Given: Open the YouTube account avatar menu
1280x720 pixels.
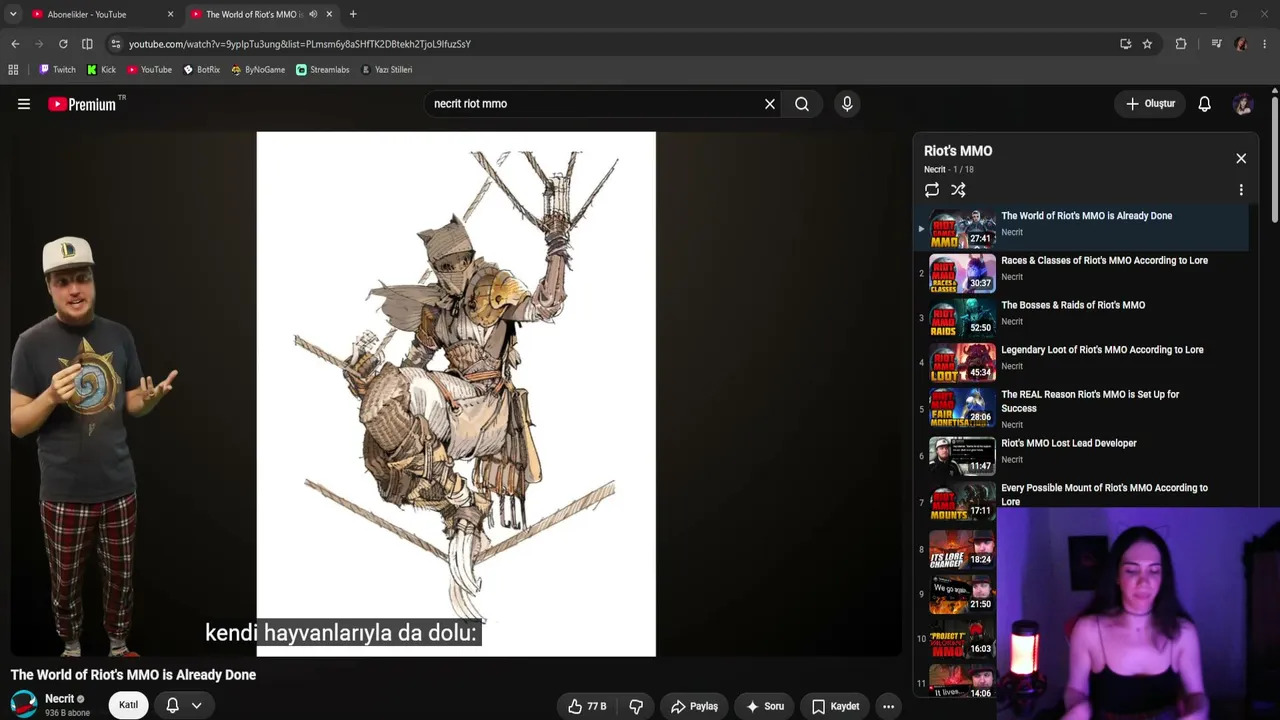Looking at the screenshot, I should point(1243,104).
